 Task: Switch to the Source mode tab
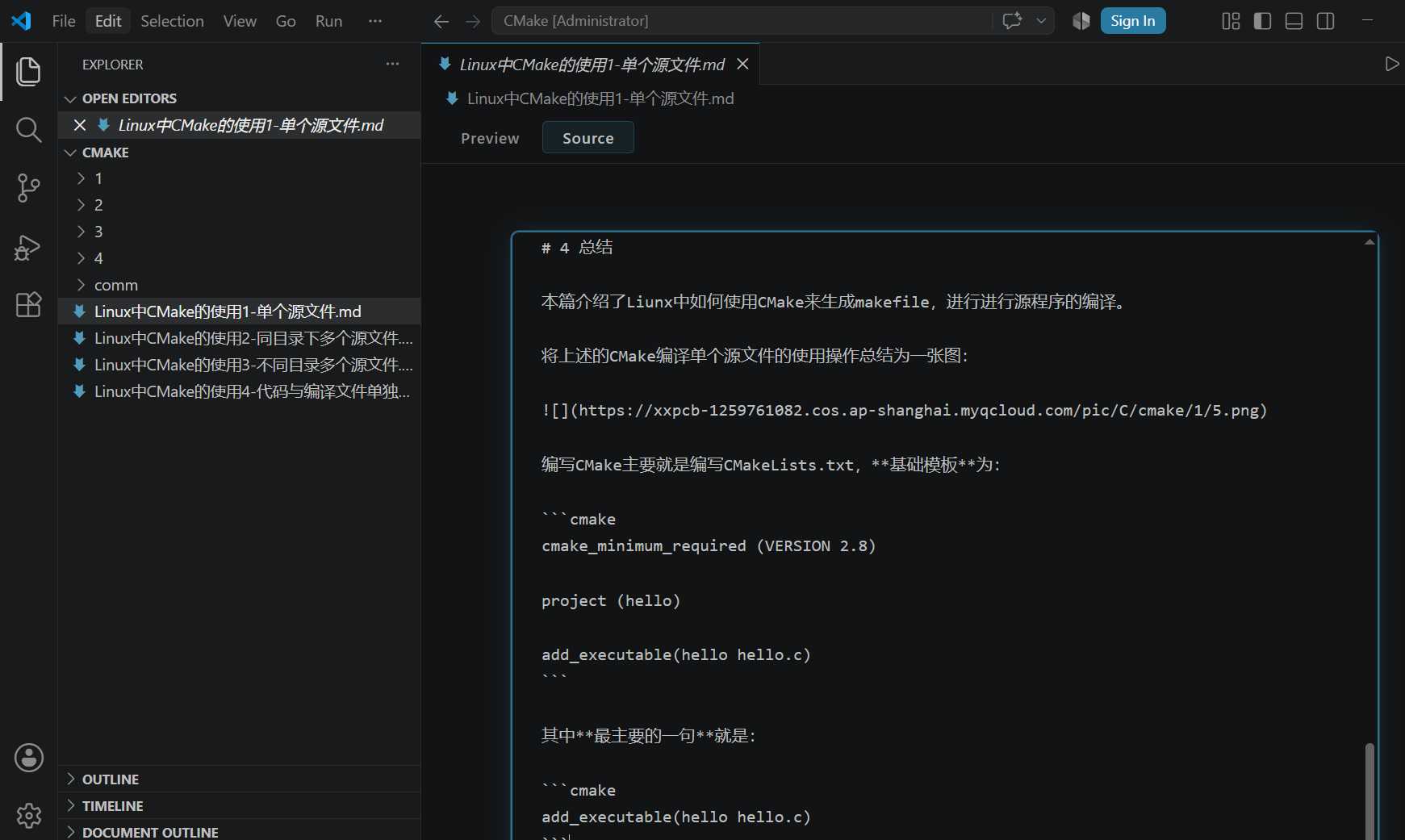pyautogui.click(x=588, y=138)
